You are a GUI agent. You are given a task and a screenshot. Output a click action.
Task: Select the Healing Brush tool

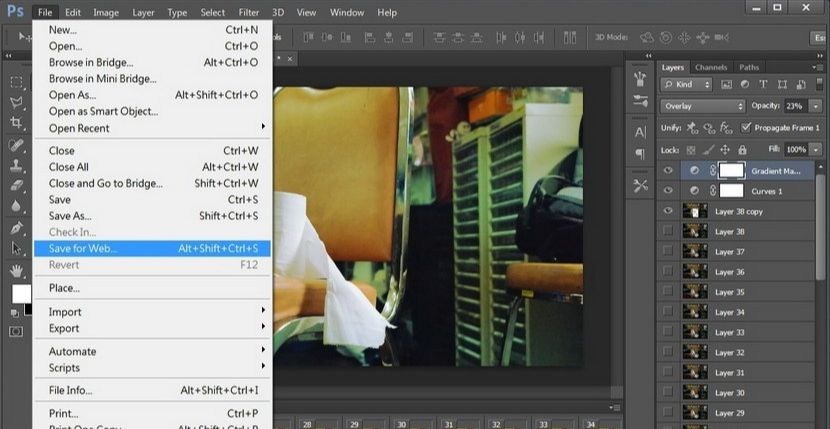click(x=16, y=144)
